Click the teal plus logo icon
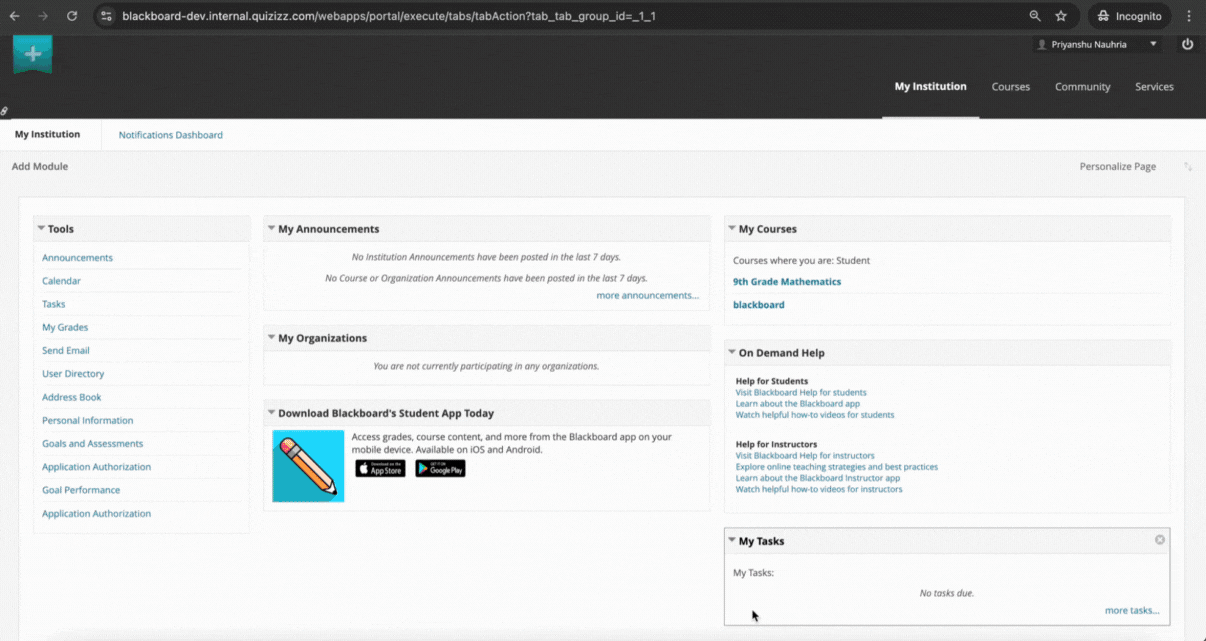Image resolution: width=1206 pixels, height=641 pixels. click(33, 54)
